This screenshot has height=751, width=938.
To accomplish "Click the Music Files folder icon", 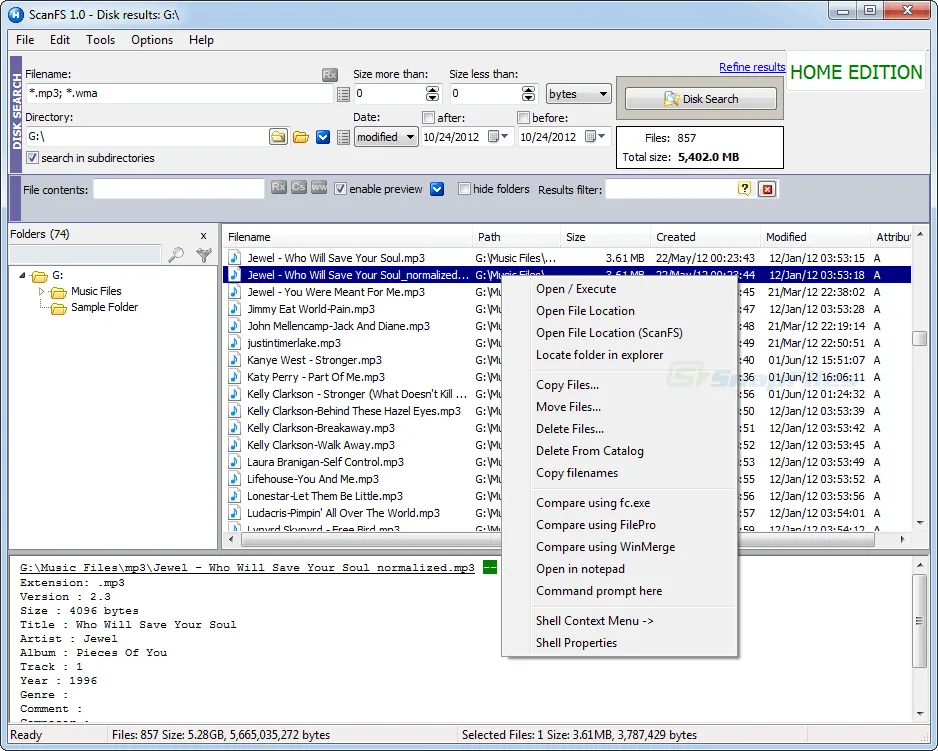I will (x=59, y=292).
